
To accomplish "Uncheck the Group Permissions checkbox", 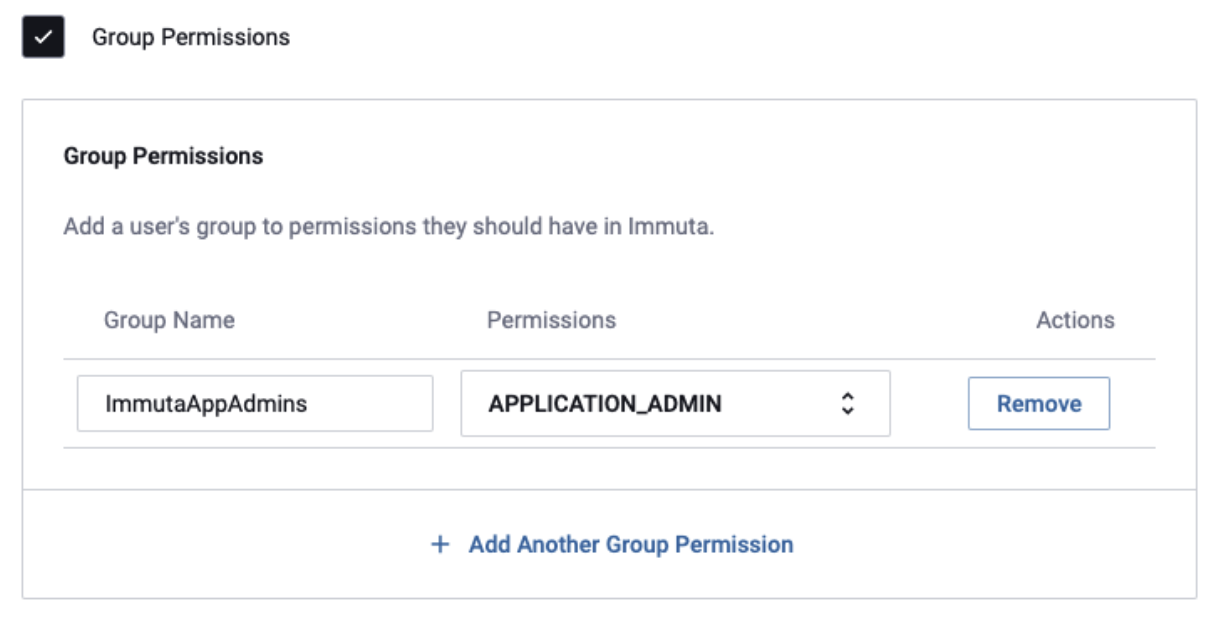I will [x=43, y=37].
